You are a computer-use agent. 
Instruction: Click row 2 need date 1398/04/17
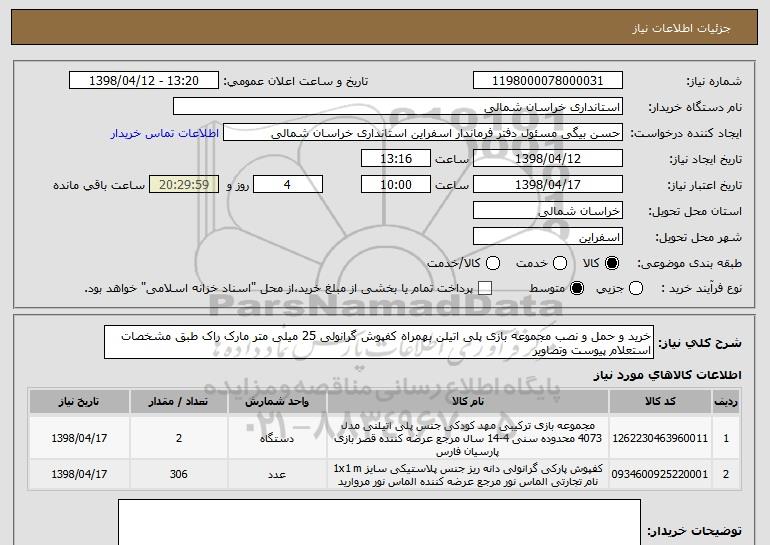click(79, 474)
